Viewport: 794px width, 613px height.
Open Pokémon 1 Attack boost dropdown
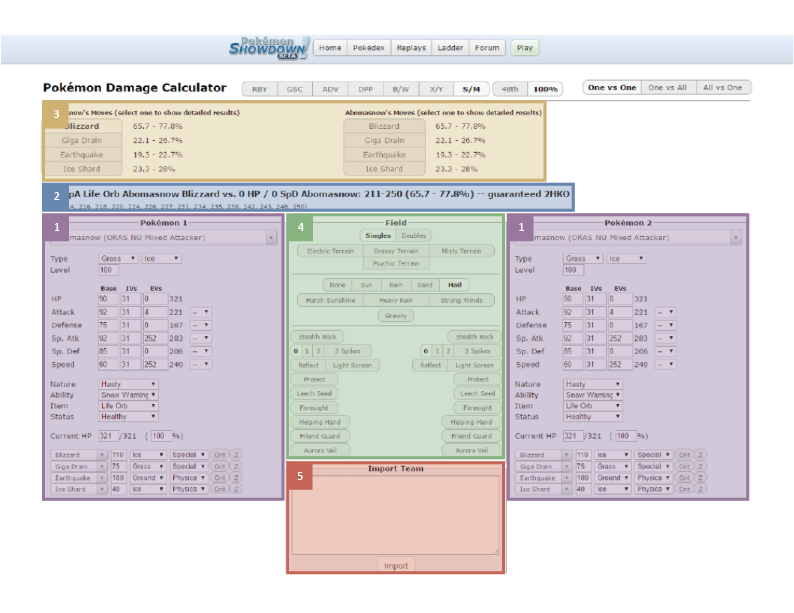tap(201, 312)
